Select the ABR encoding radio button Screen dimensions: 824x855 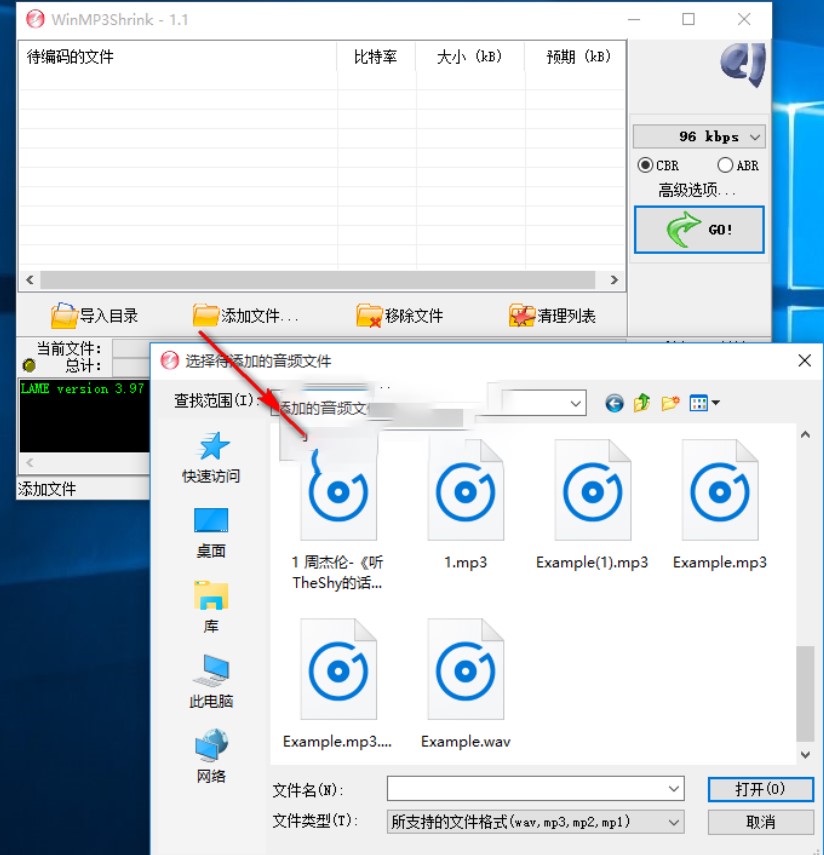(x=725, y=165)
